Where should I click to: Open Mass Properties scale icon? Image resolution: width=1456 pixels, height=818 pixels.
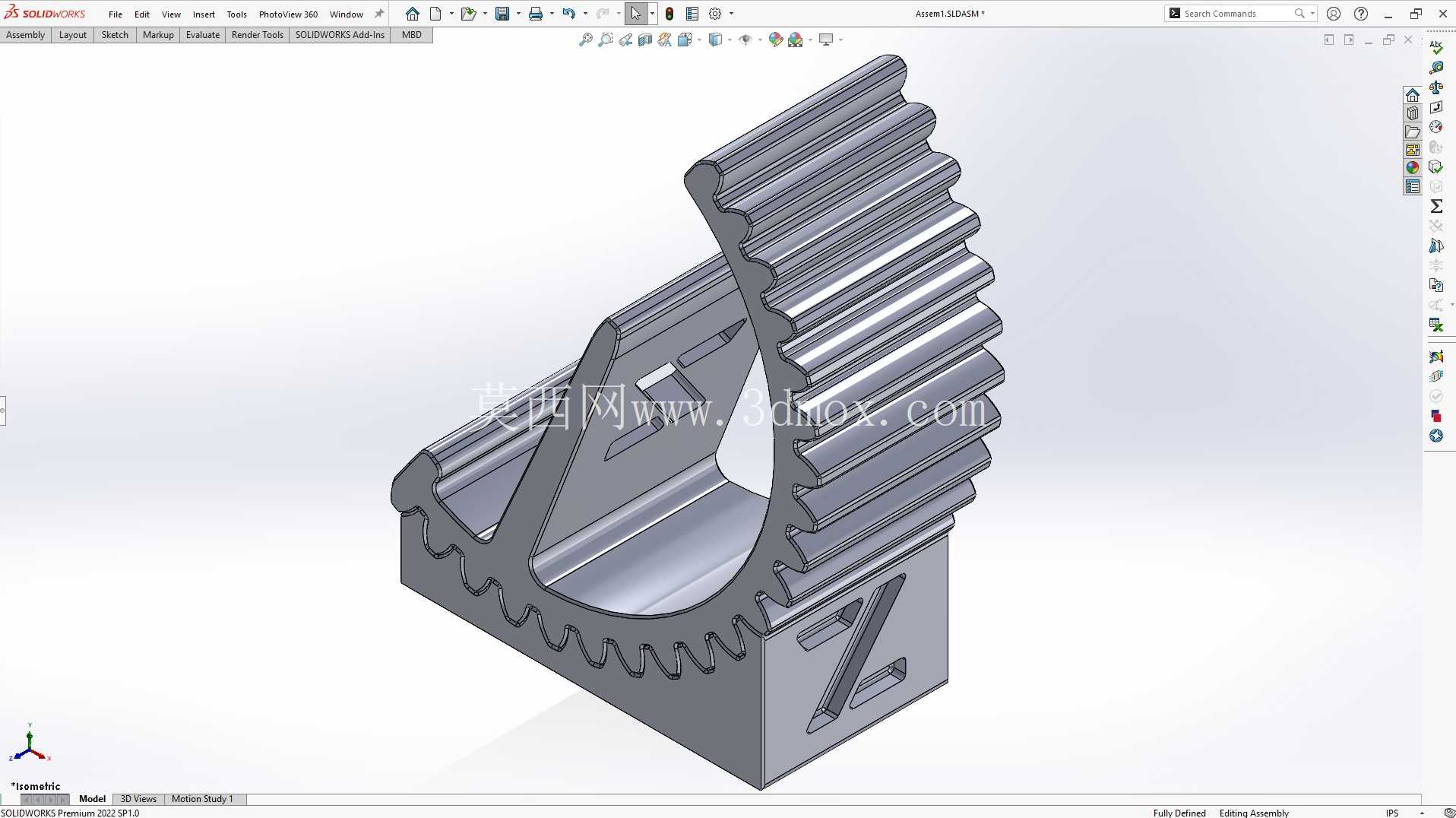coord(1436,87)
